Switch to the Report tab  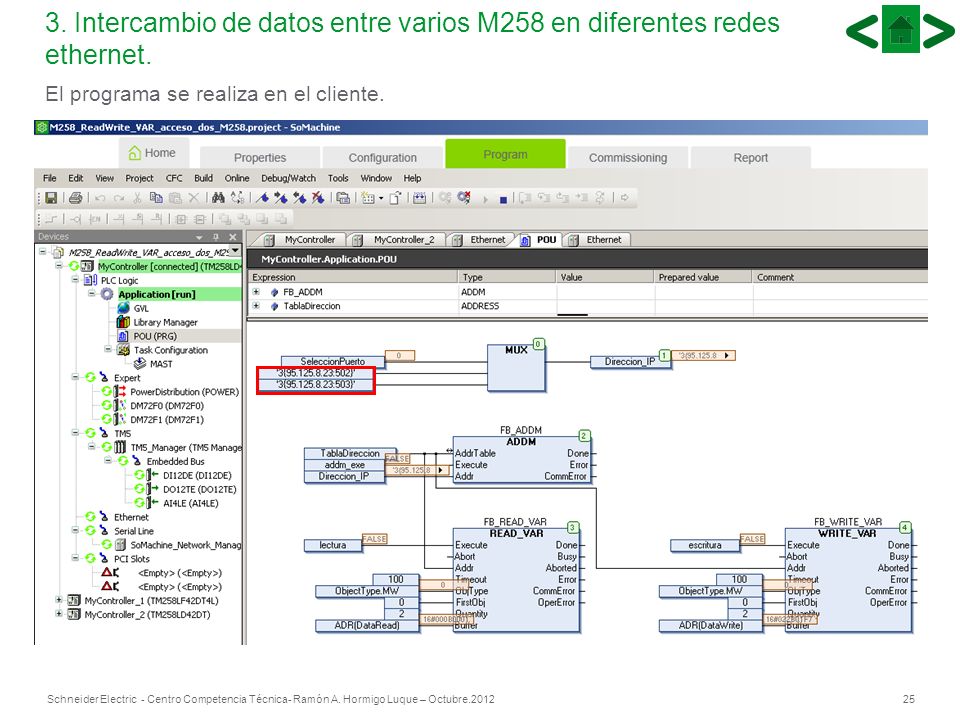coord(751,157)
